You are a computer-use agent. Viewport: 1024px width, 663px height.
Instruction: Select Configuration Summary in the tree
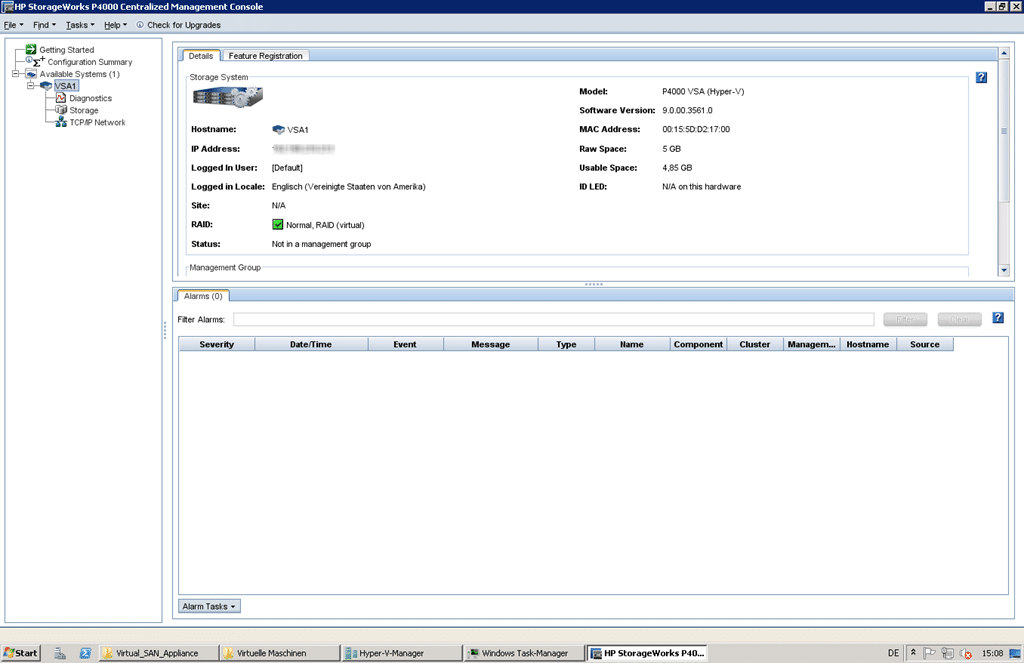coord(89,62)
